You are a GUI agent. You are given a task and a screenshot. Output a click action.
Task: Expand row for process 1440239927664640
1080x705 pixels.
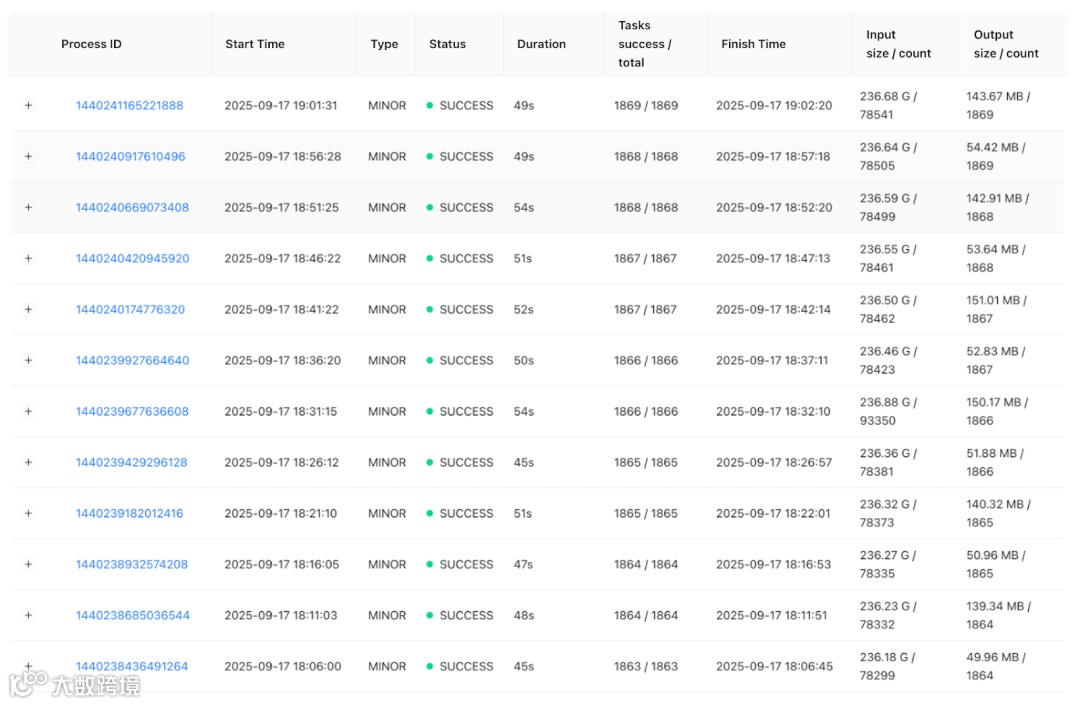(x=28, y=360)
